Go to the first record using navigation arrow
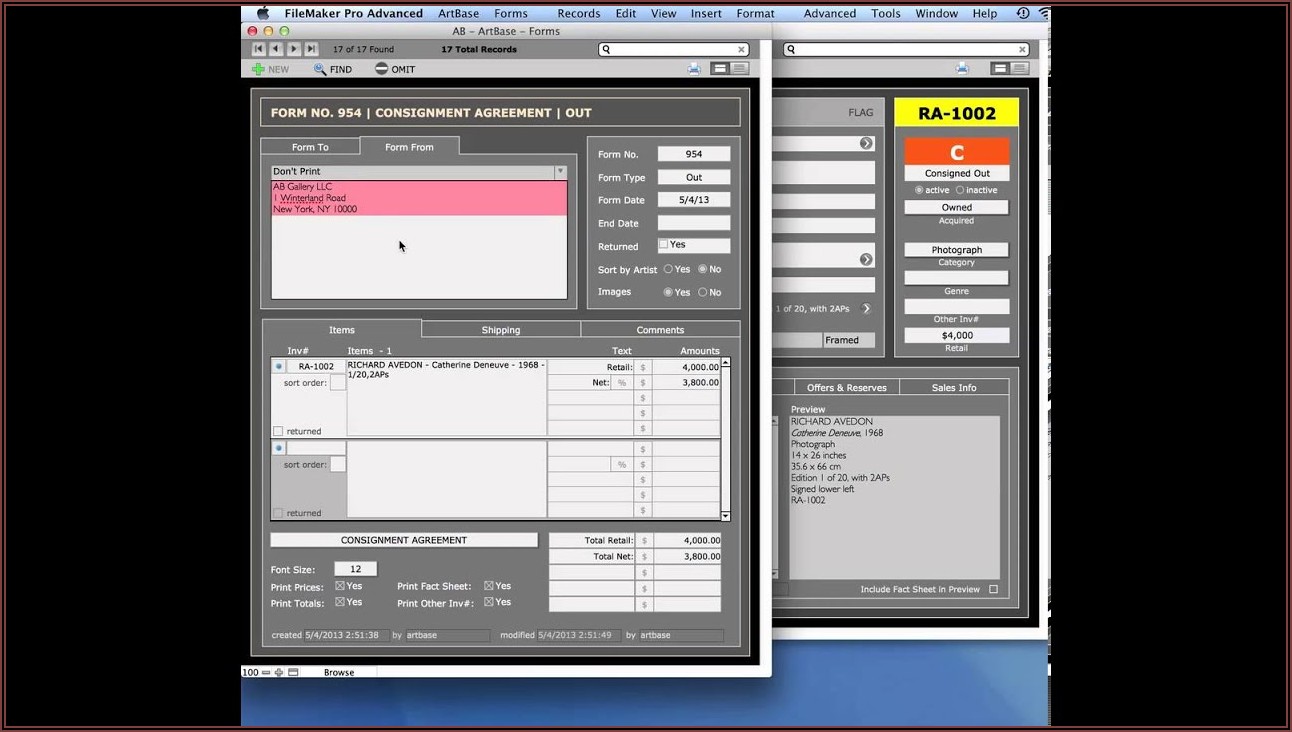This screenshot has width=1292, height=732. (x=258, y=49)
